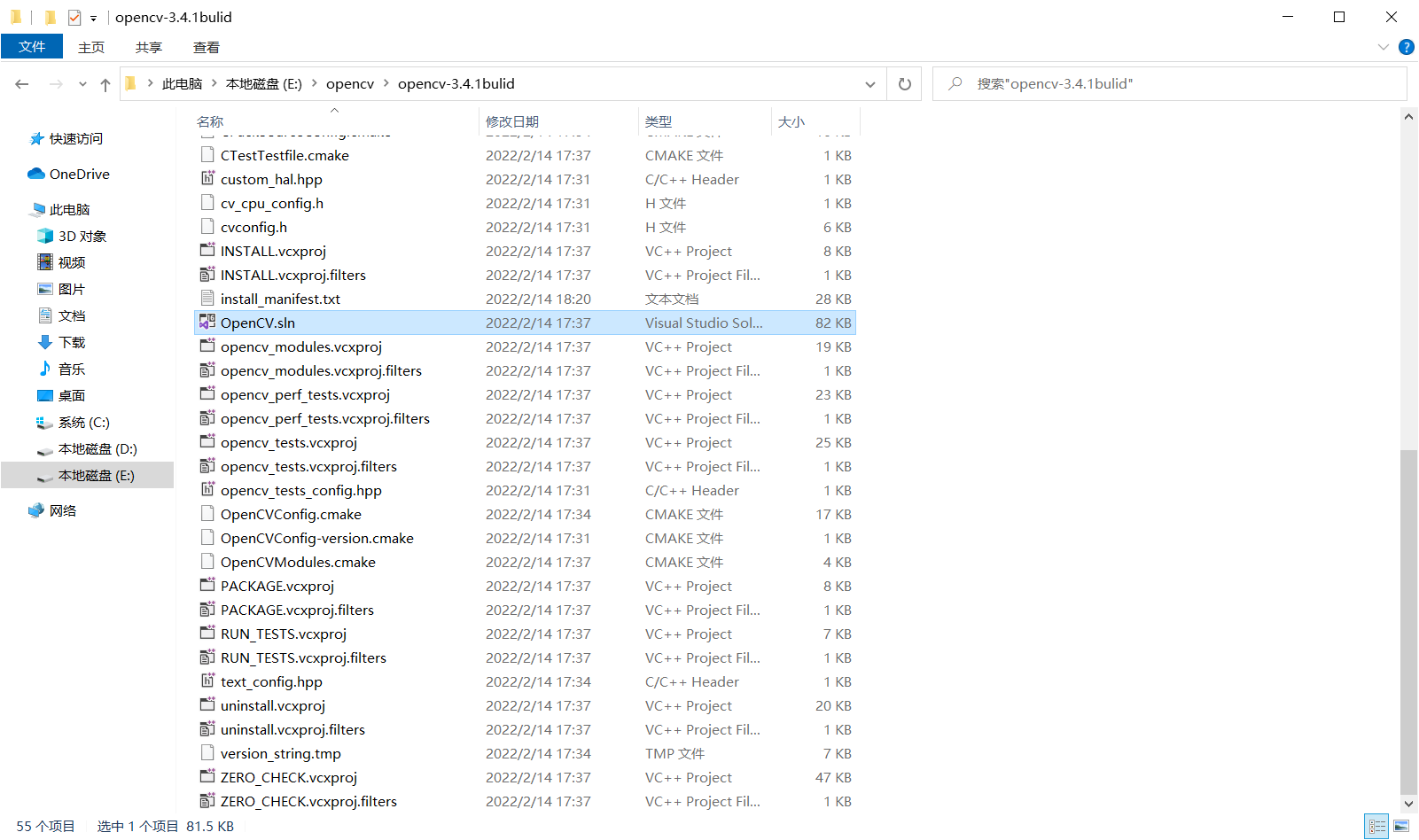Click the 图片 pictures icon
Image resolution: width=1419 pixels, height=840 pixels.
[x=45, y=289]
